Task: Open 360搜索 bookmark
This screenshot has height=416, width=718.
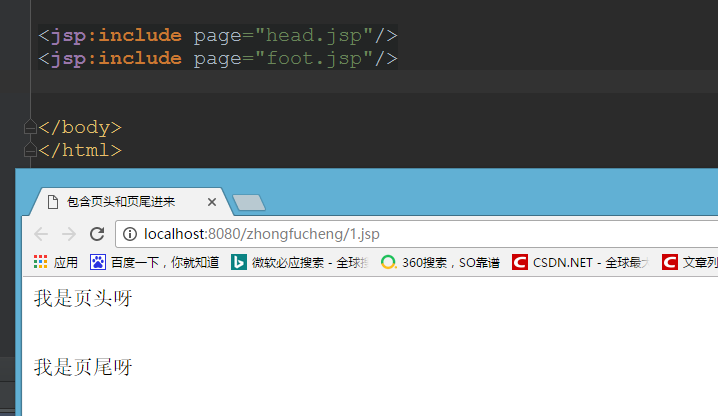Action: click(x=440, y=263)
